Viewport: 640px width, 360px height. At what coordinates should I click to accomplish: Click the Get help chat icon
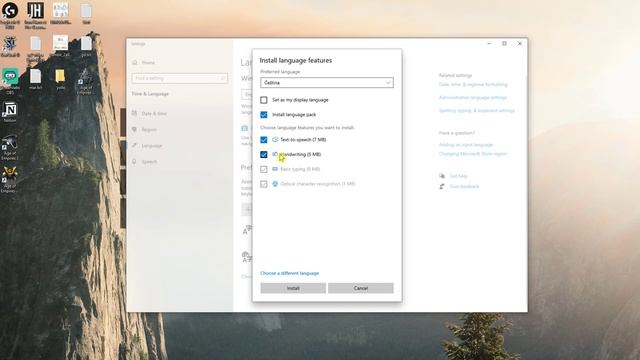(442, 176)
